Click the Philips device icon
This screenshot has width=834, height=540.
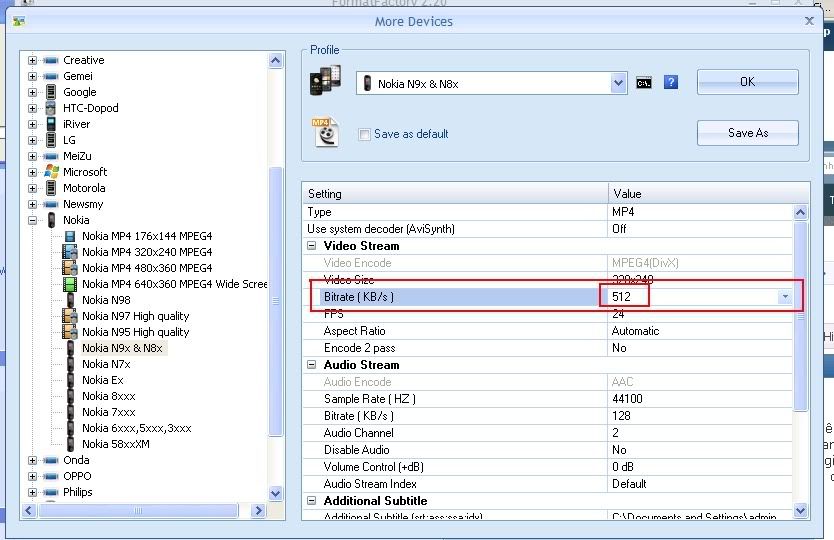click(x=51, y=492)
